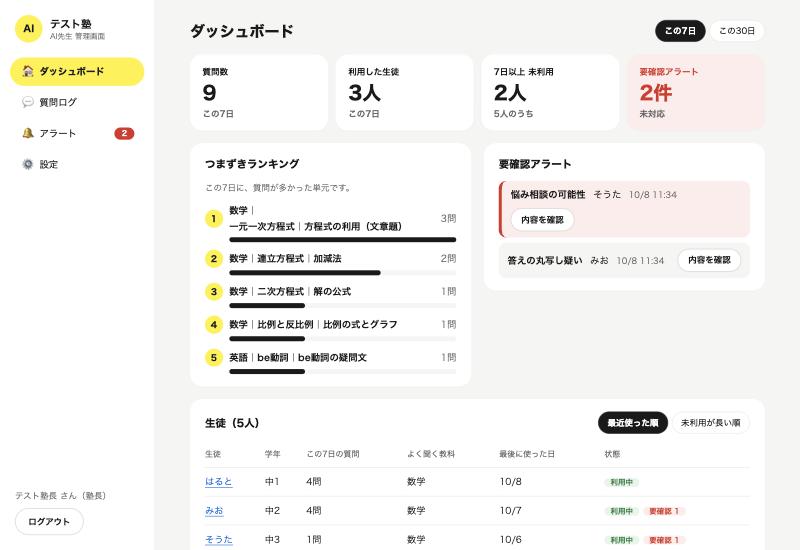Click the 答えの丸写し疑い alert title
Viewport: 800px width, 550px height.
(x=544, y=261)
